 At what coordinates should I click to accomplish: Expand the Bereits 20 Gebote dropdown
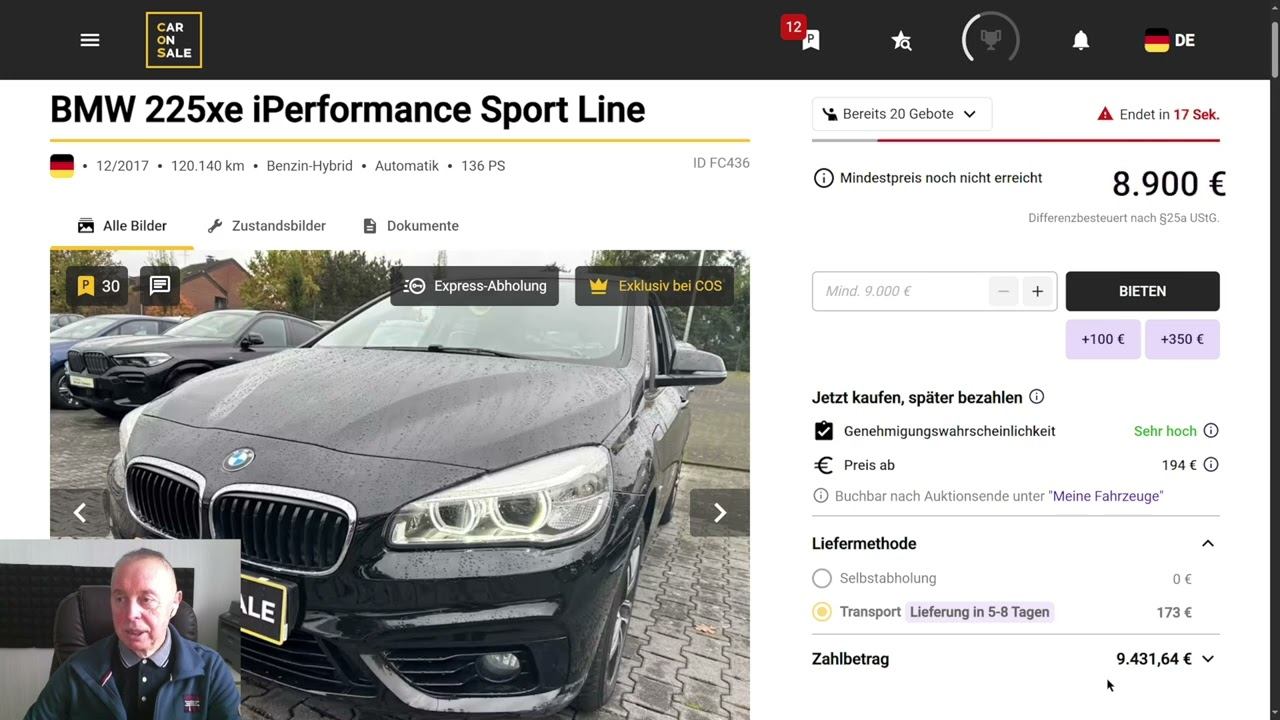click(x=902, y=114)
